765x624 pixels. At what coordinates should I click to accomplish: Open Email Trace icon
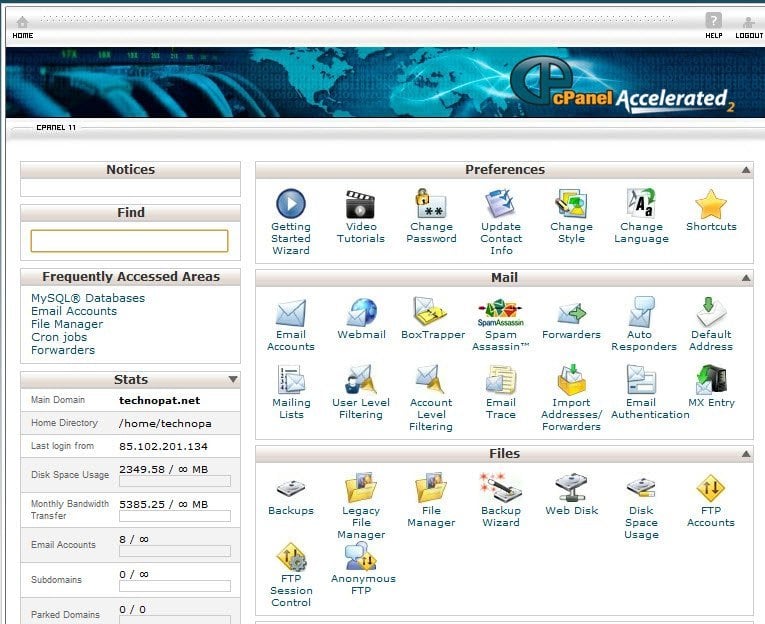point(501,380)
